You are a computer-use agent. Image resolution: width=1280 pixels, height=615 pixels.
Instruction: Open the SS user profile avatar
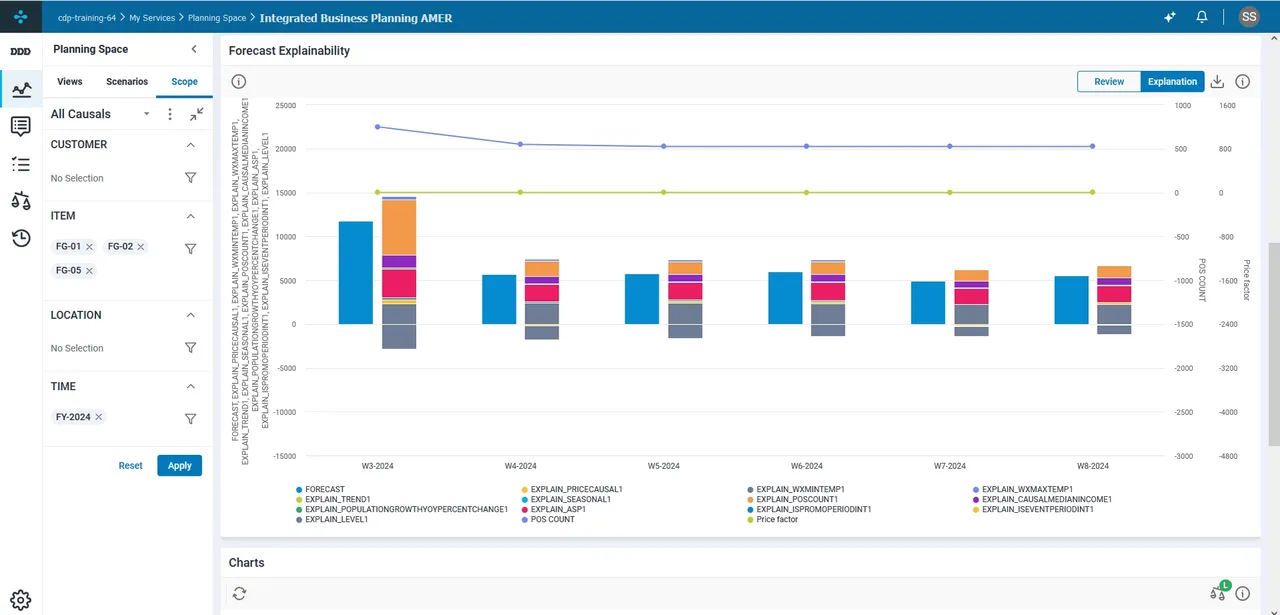coord(1249,17)
